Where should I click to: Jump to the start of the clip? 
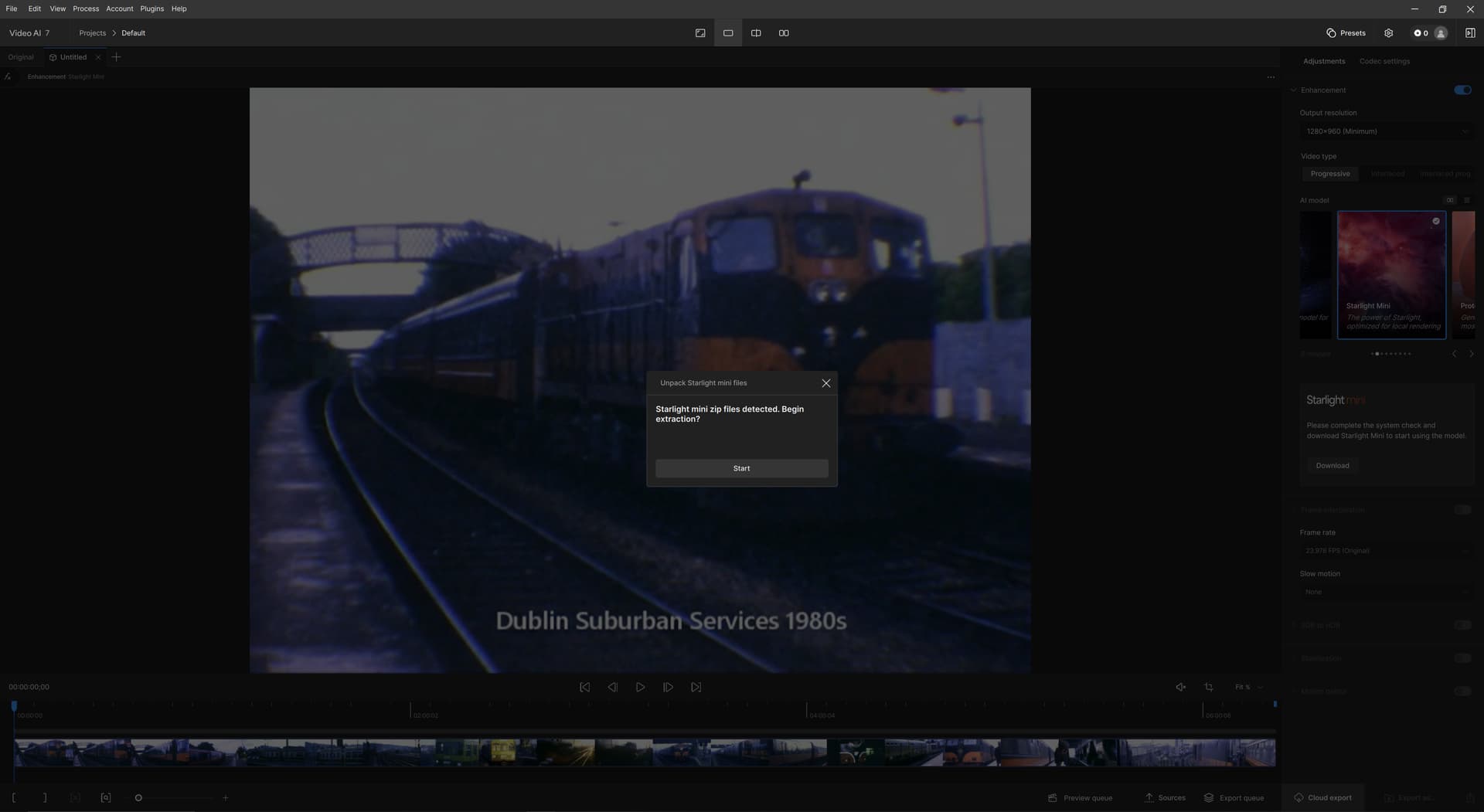point(584,687)
